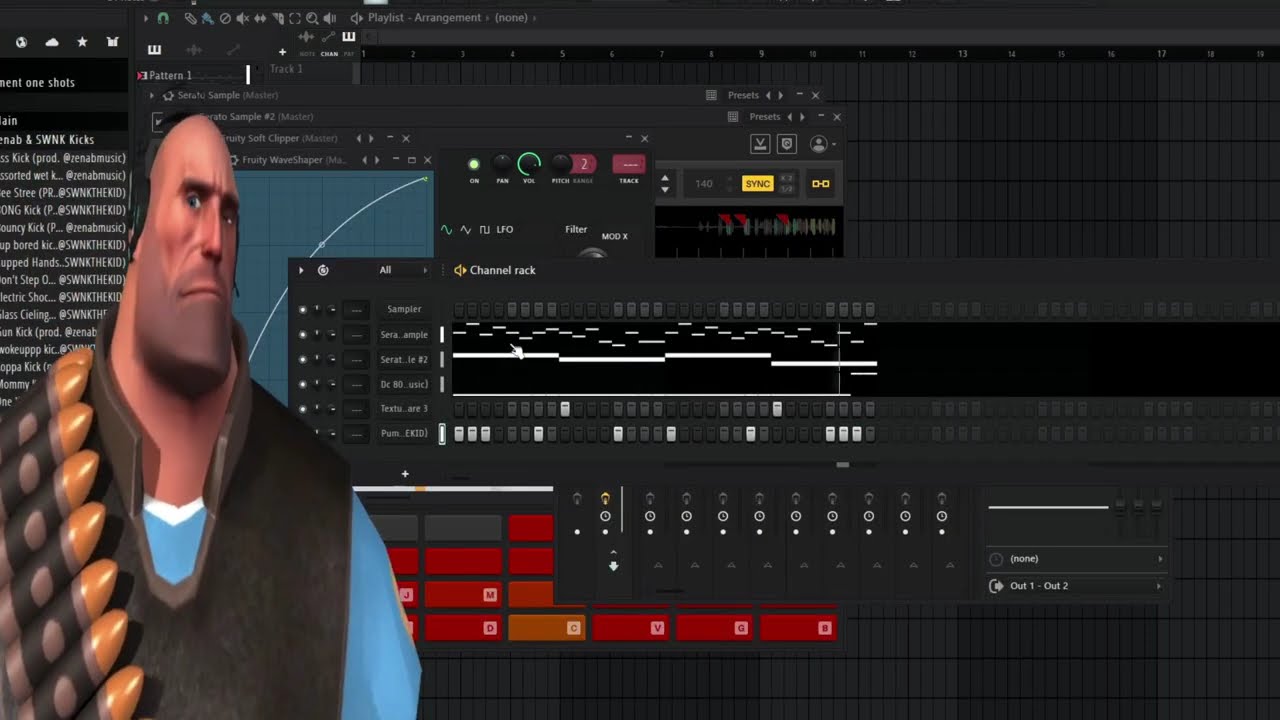Click the PAN knob

click(502, 163)
